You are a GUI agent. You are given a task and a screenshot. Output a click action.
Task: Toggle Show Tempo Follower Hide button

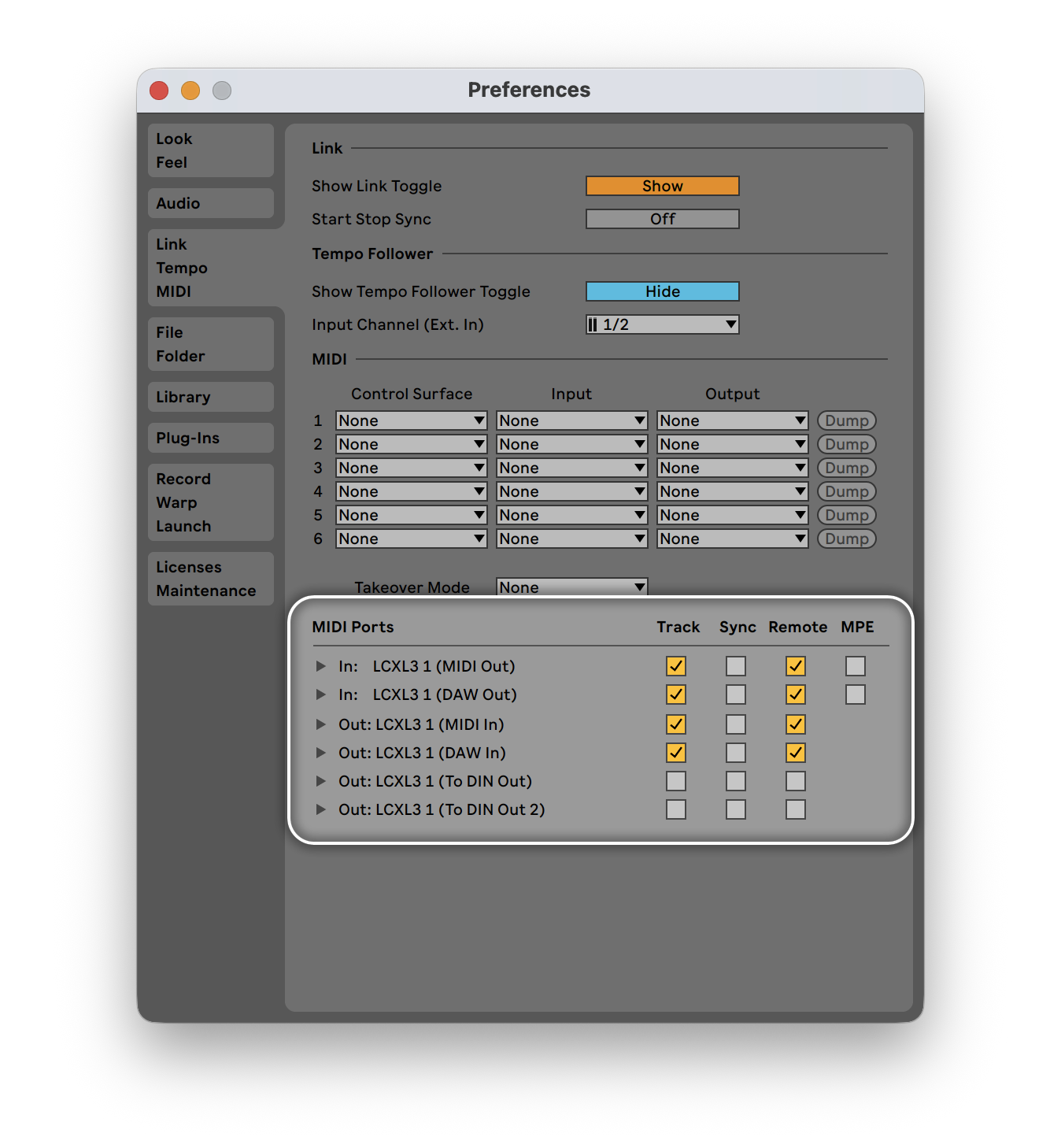click(663, 291)
